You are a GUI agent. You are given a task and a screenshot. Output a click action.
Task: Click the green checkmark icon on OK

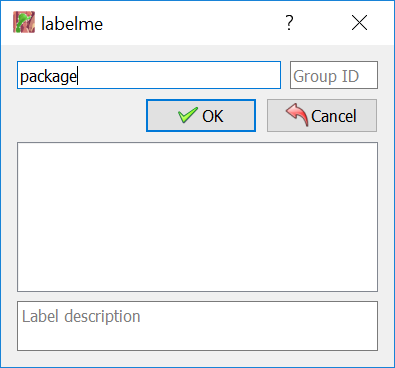pos(188,115)
